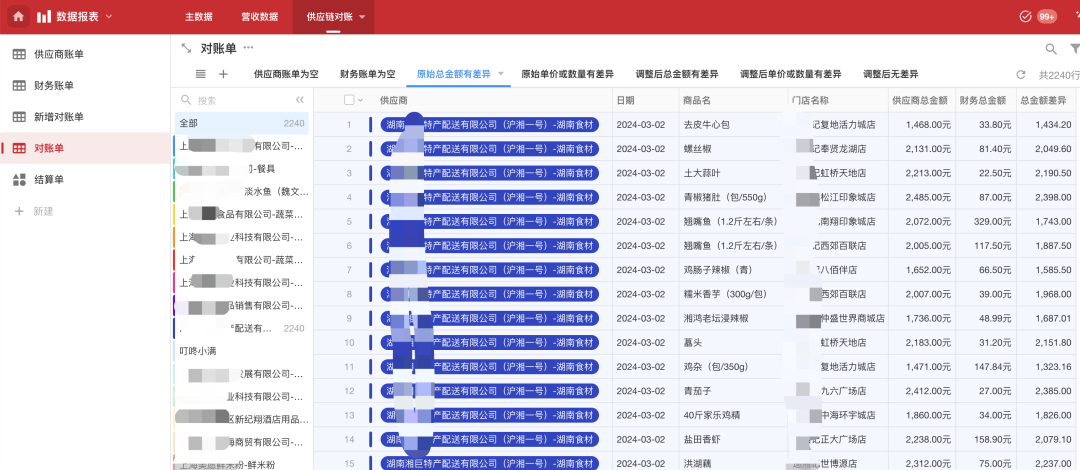This screenshot has width=1080, height=470.
Task: Click the dashboard icon beside 结算单
Action: [19, 180]
